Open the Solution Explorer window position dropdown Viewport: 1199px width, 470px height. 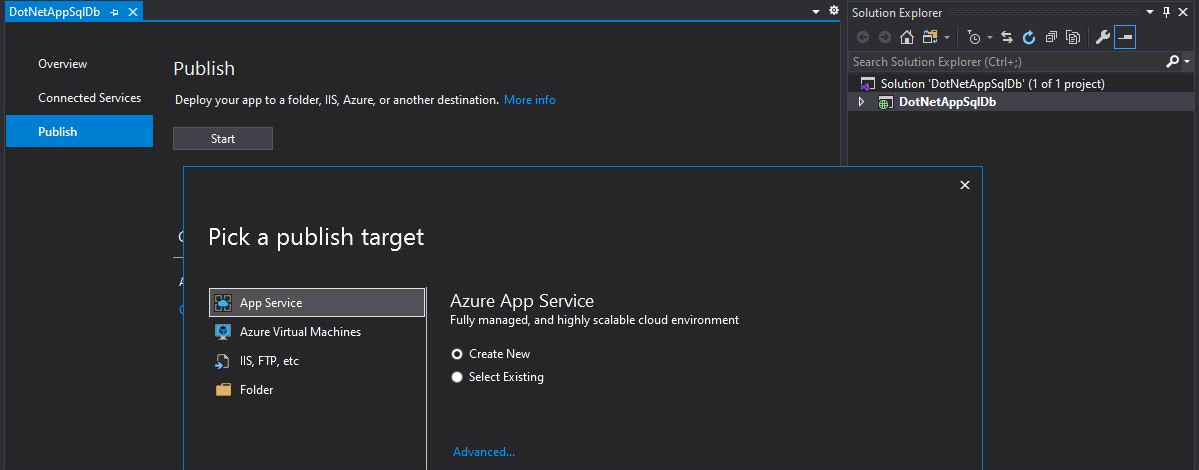coord(1150,12)
